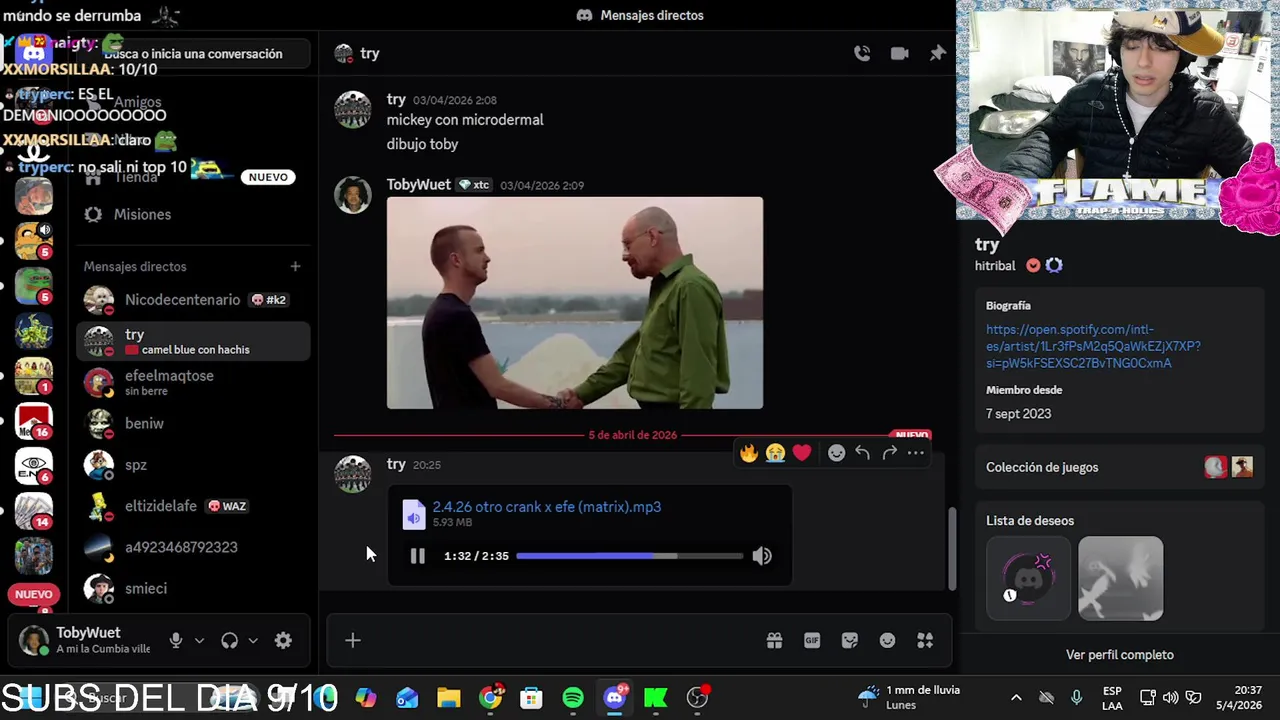Open server with 16 notifications badge

click(33, 421)
